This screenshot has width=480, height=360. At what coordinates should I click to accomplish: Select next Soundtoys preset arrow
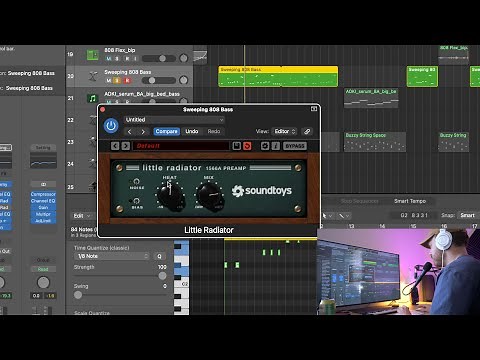(x=126, y=146)
